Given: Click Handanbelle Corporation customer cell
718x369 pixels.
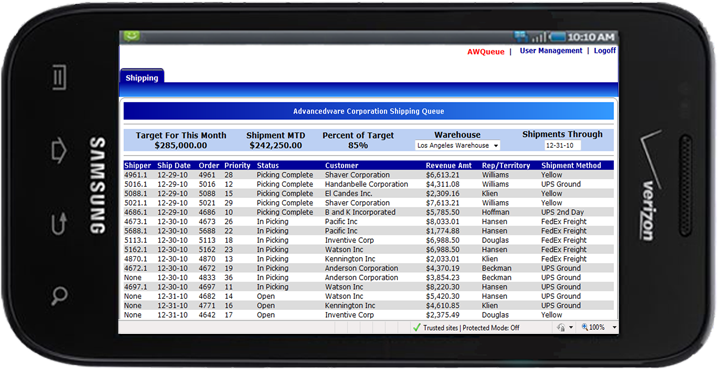Looking at the screenshot, I should coord(366,184).
